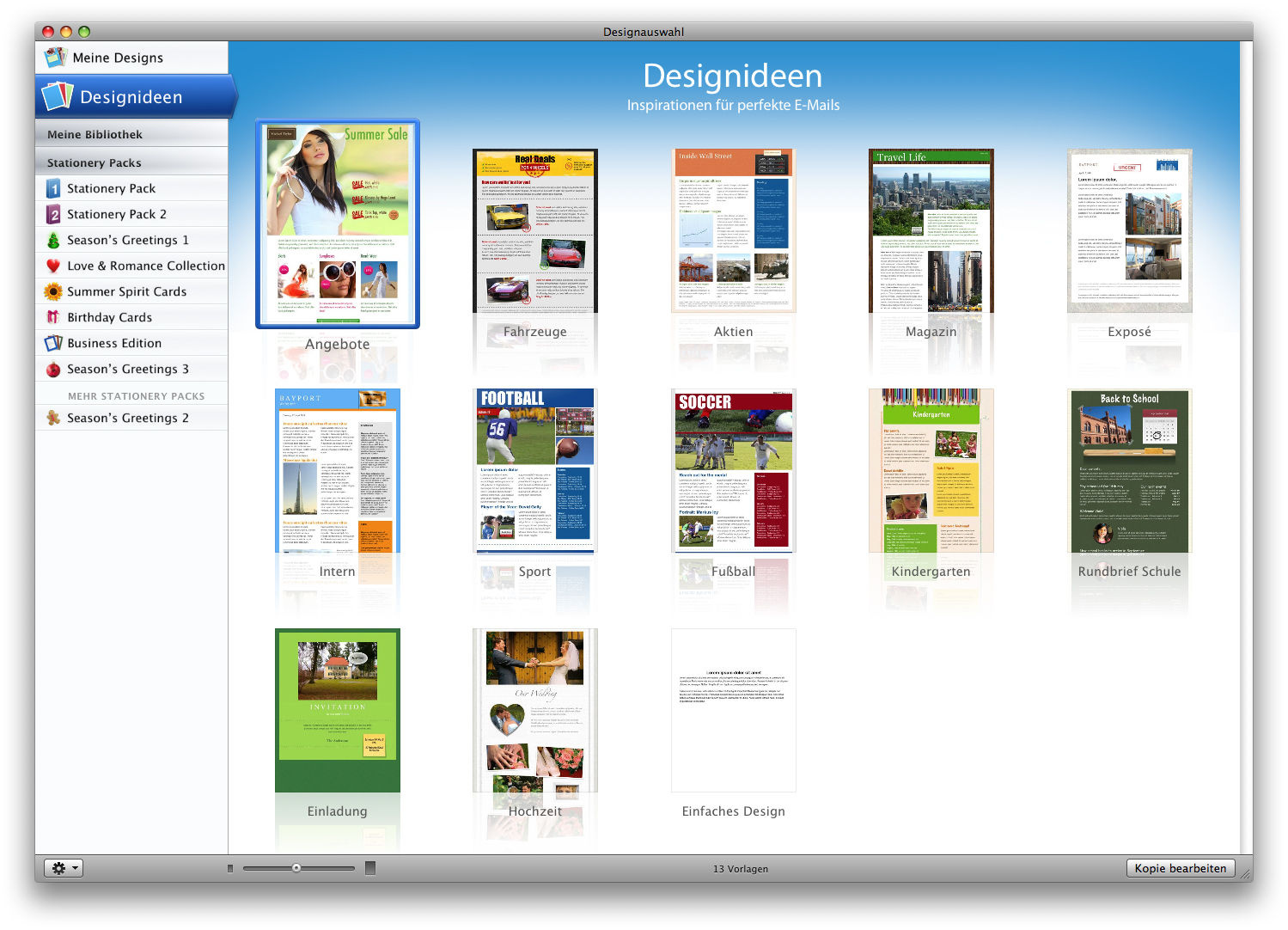Open Summer Spirit Cards pack
Viewport: 1288px width, 930px height.
pos(131,291)
